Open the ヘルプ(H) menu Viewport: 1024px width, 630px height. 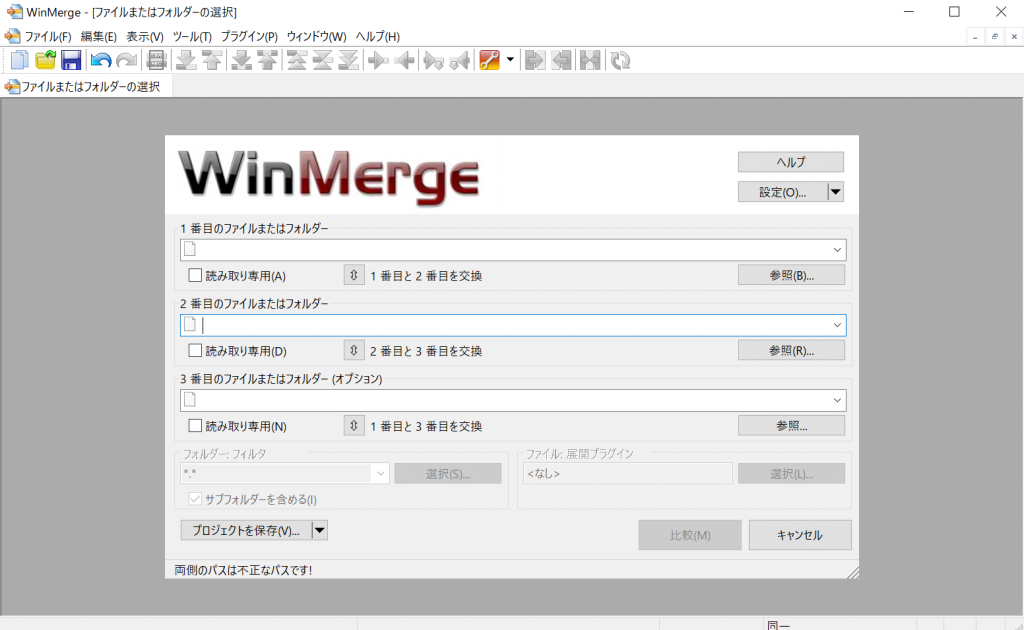coord(377,37)
